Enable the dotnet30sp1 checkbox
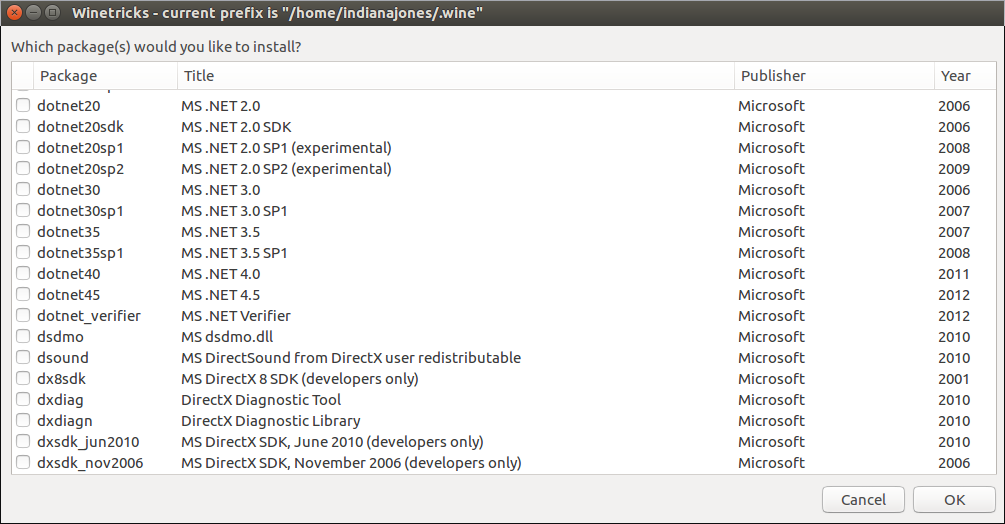This screenshot has height=524, width=1005. pos(23,210)
